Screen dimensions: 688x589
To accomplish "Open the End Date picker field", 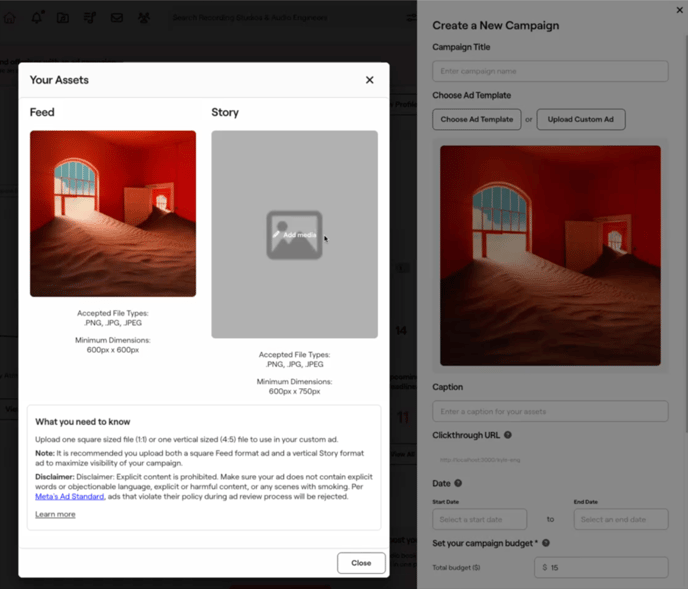I will [x=620, y=519].
